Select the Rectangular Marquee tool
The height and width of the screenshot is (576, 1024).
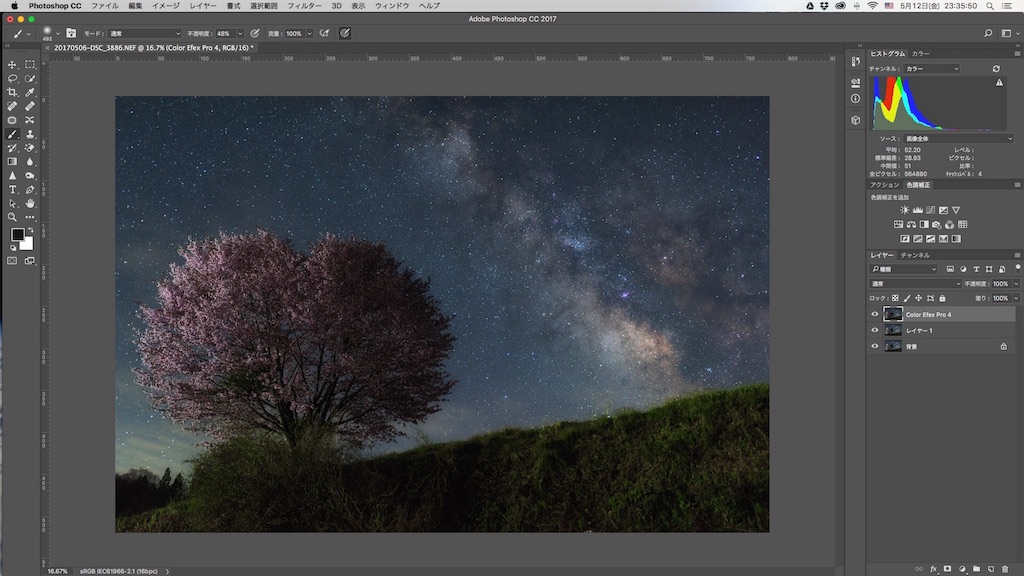(x=30, y=65)
